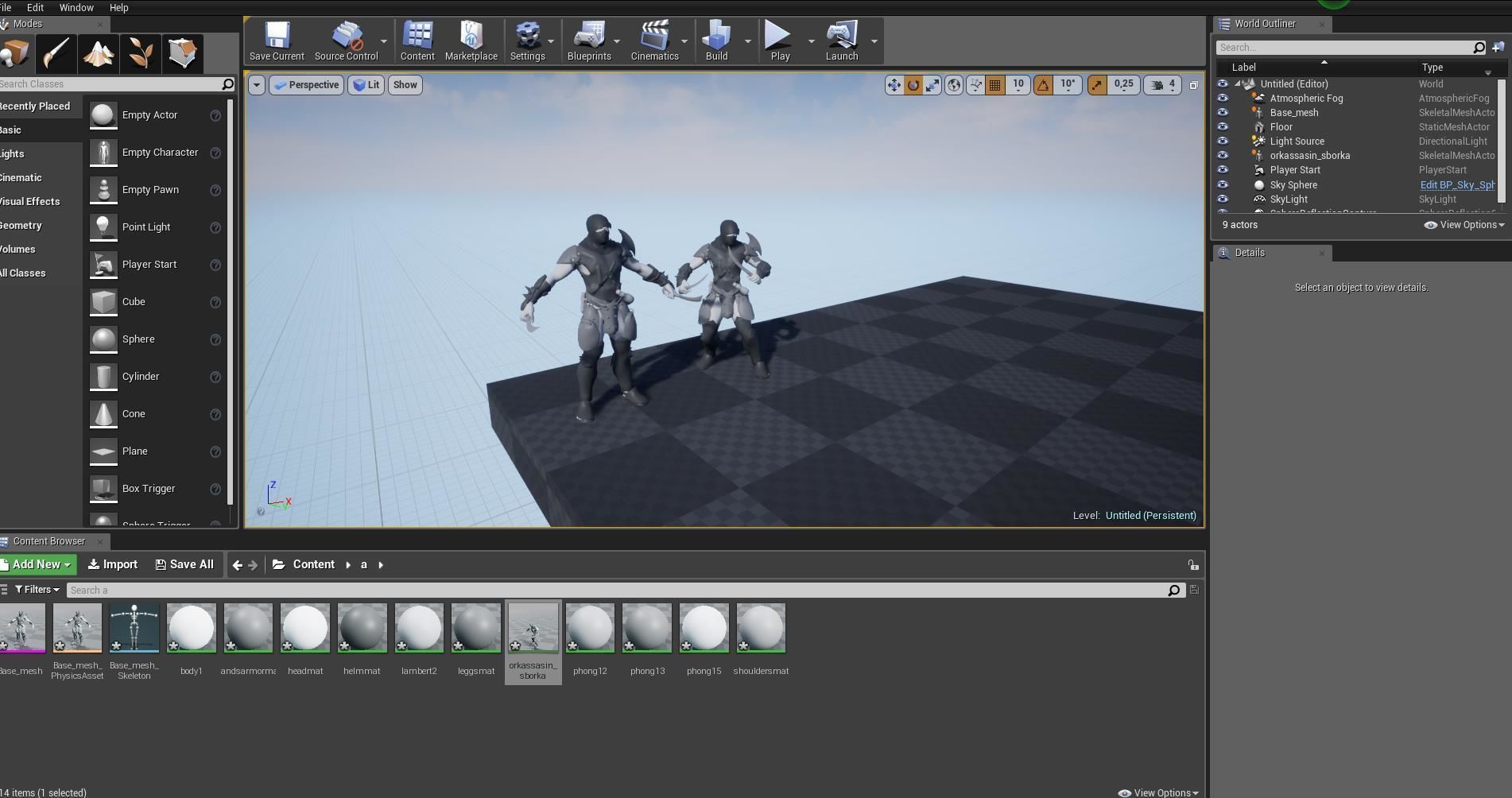Collapse the Untitled (Editor) tree node
The width and height of the screenshot is (1512, 798).
[x=1238, y=83]
